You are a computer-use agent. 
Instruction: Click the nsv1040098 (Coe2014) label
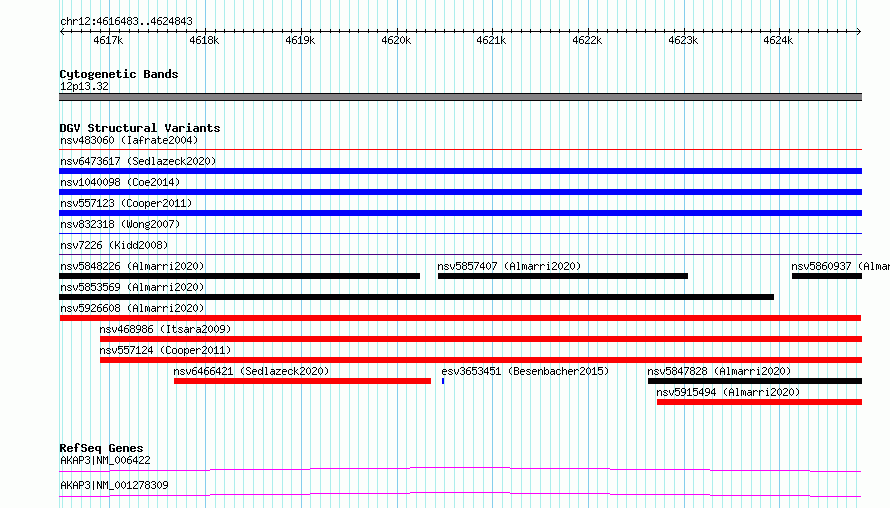coord(120,182)
